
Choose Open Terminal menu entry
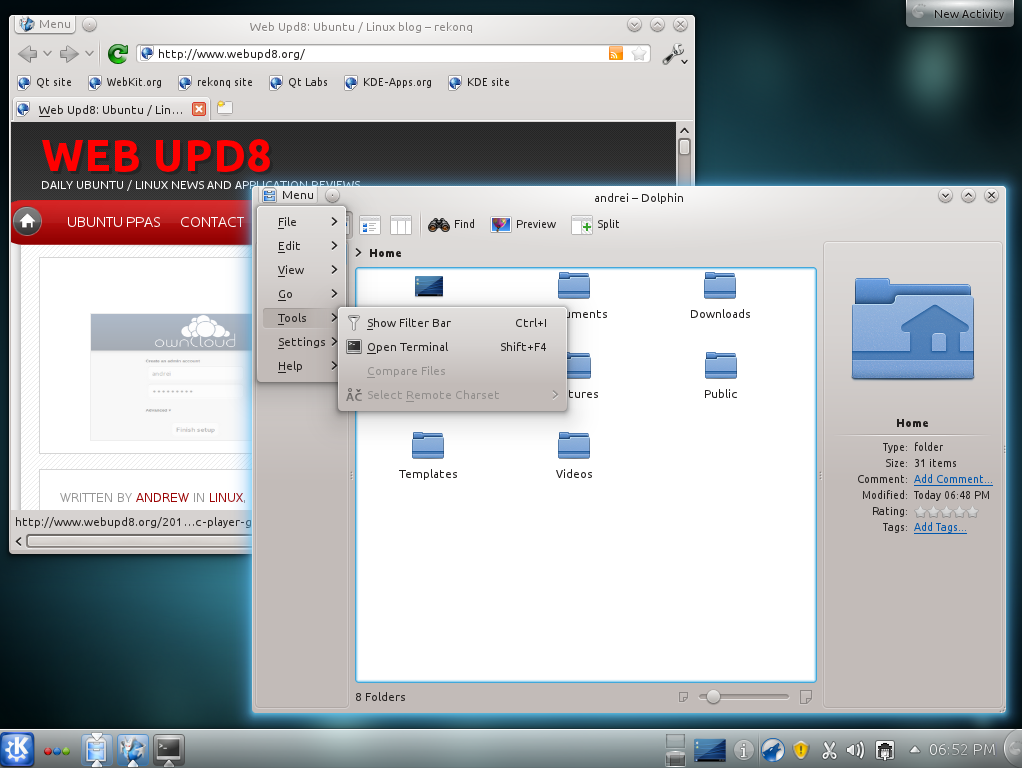coord(452,347)
